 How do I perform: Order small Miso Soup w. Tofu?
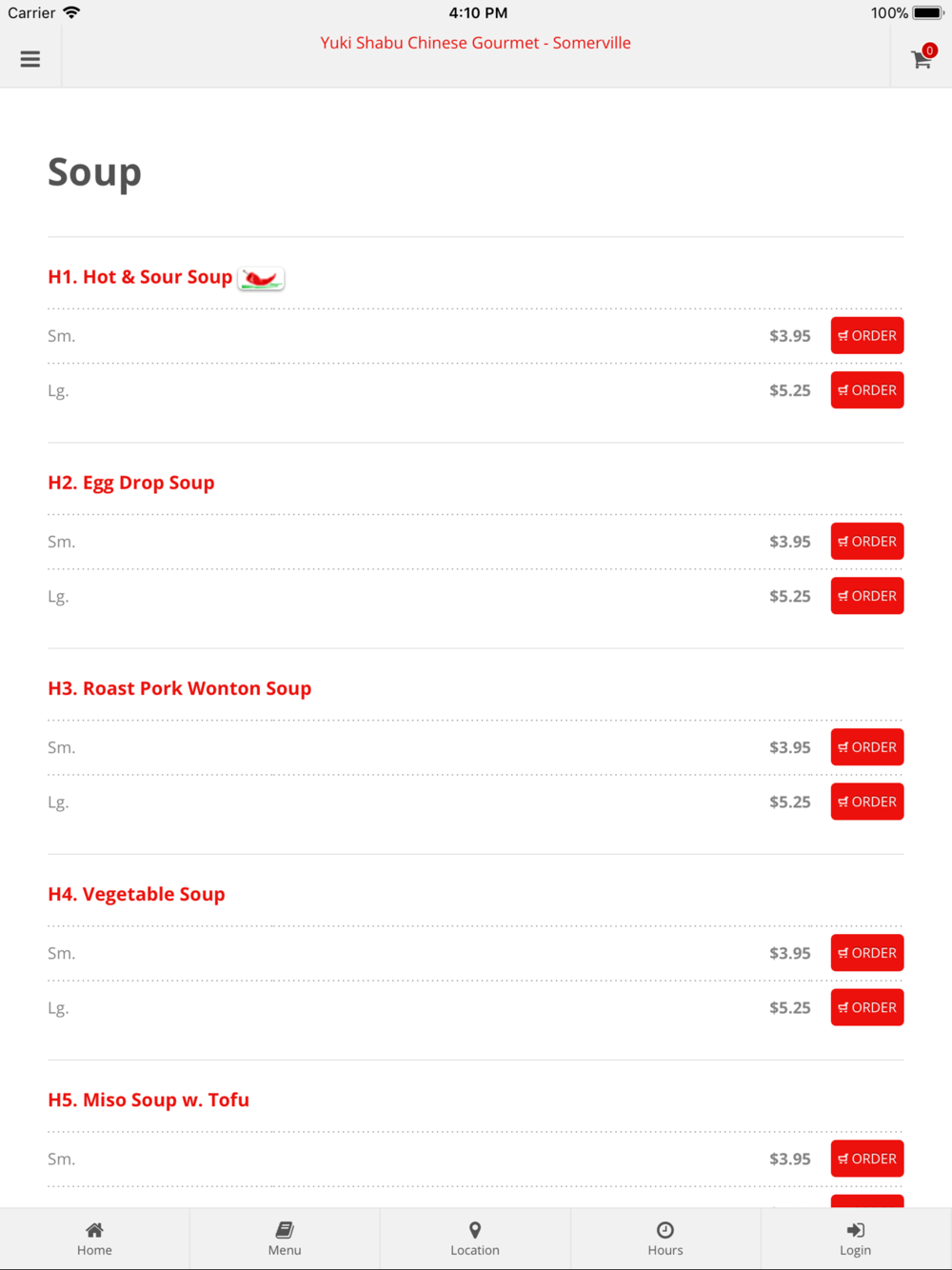tap(867, 1159)
